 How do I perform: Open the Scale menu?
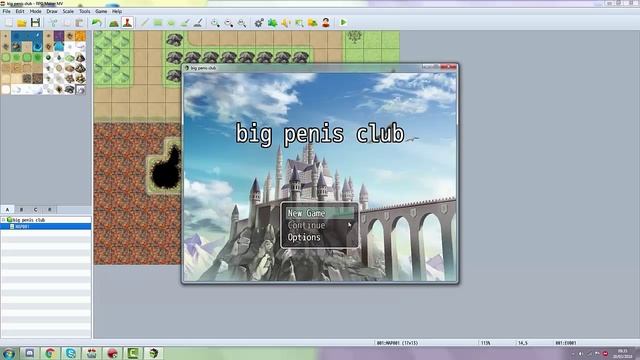[68, 11]
